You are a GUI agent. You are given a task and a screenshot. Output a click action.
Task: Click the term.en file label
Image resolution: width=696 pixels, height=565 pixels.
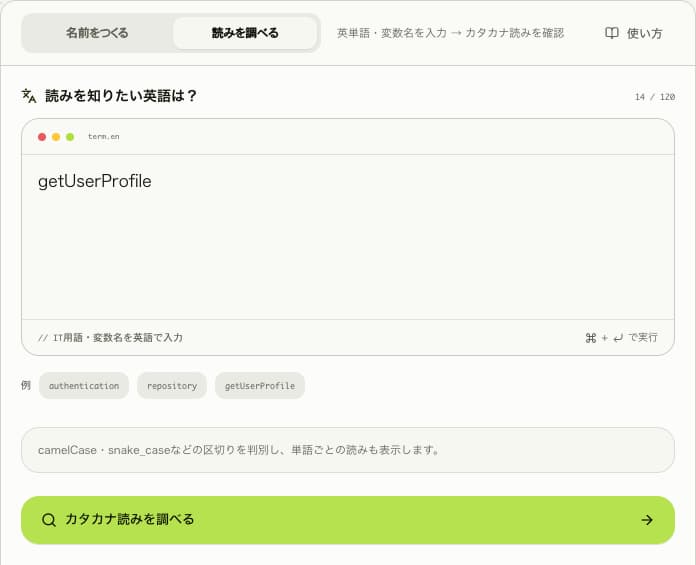(103, 137)
